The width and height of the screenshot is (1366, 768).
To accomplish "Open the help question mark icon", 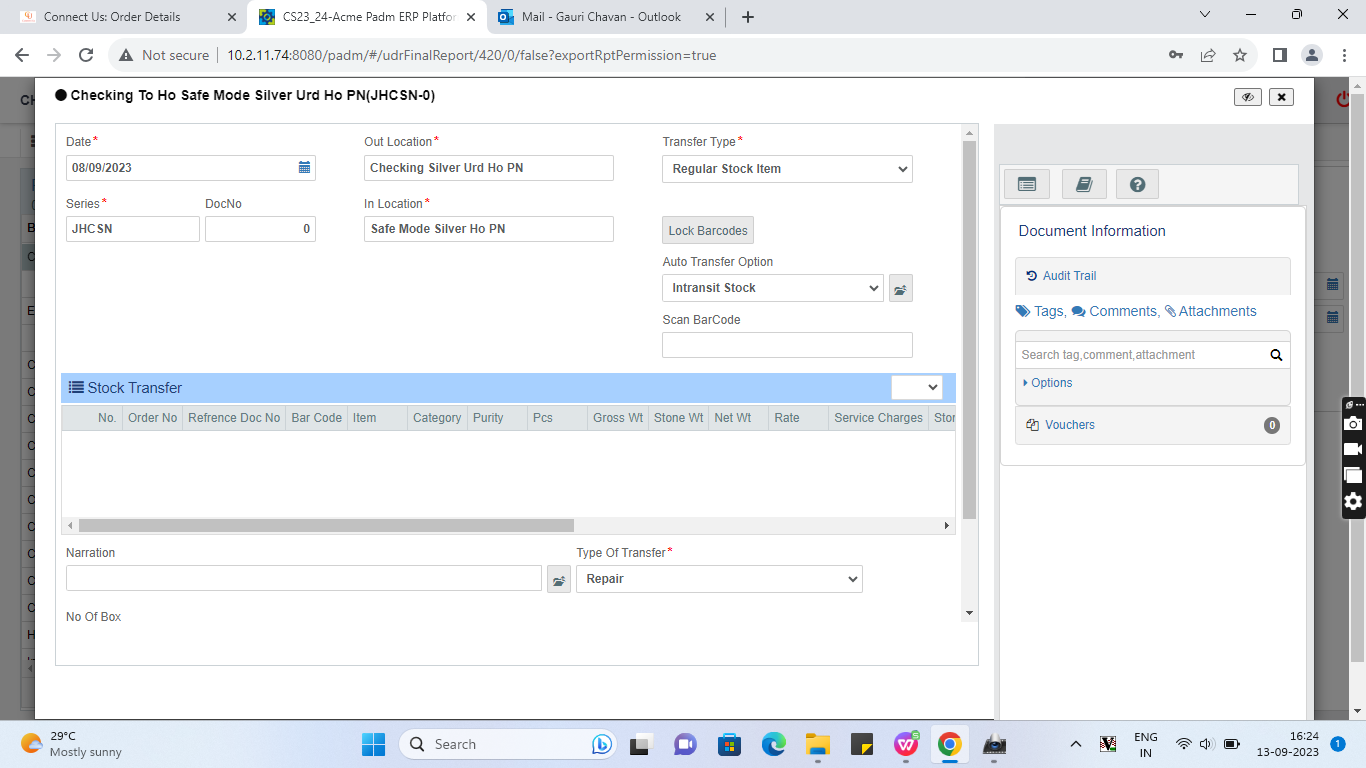I will tap(1137, 184).
